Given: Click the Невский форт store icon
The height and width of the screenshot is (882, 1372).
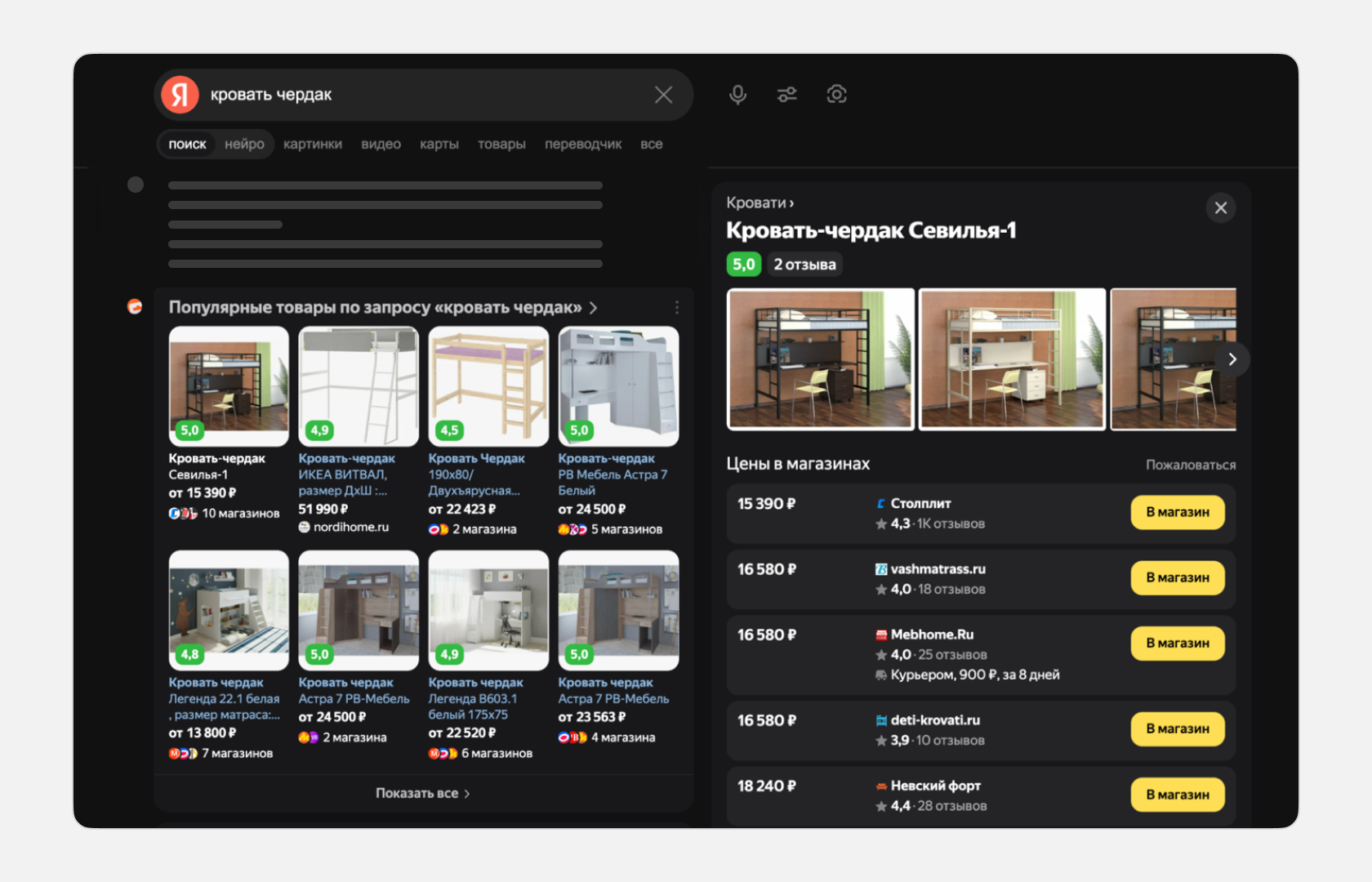Looking at the screenshot, I should 881,786.
